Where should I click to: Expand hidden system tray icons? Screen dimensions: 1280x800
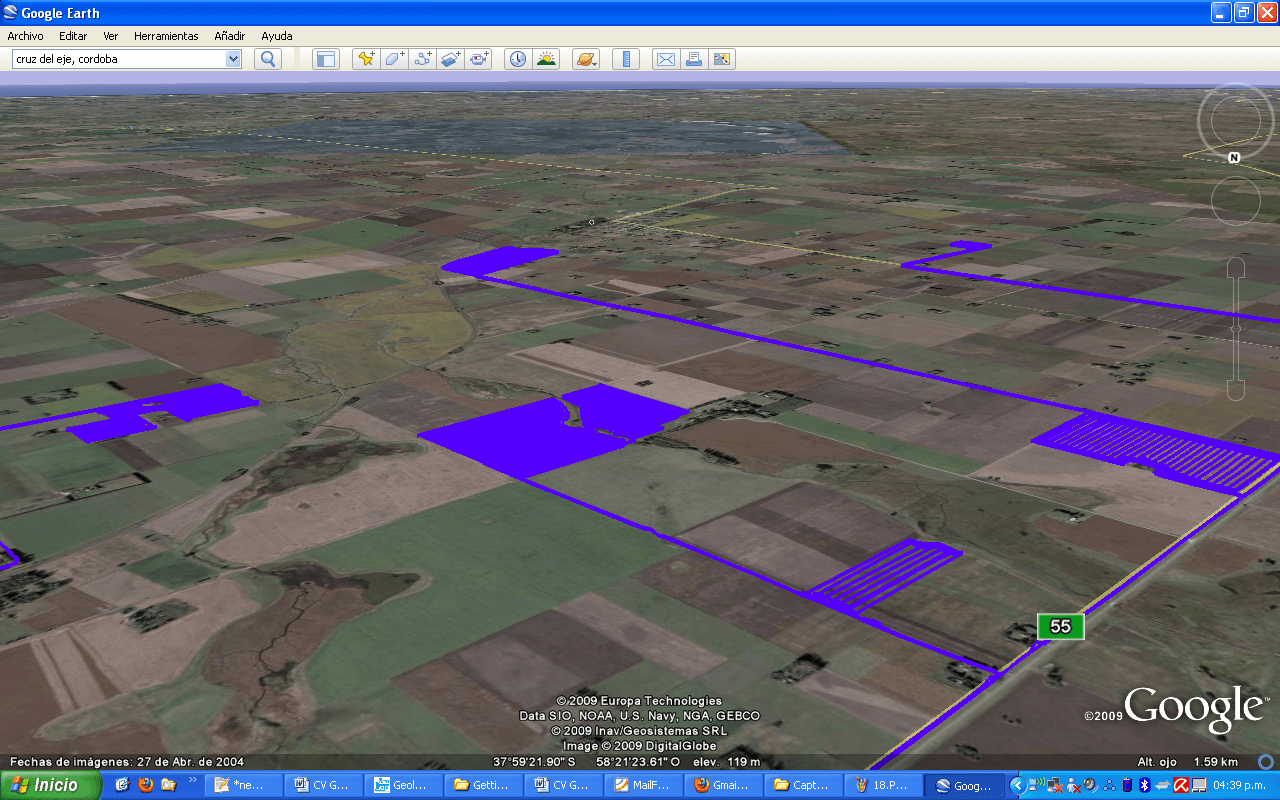click(1019, 785)
